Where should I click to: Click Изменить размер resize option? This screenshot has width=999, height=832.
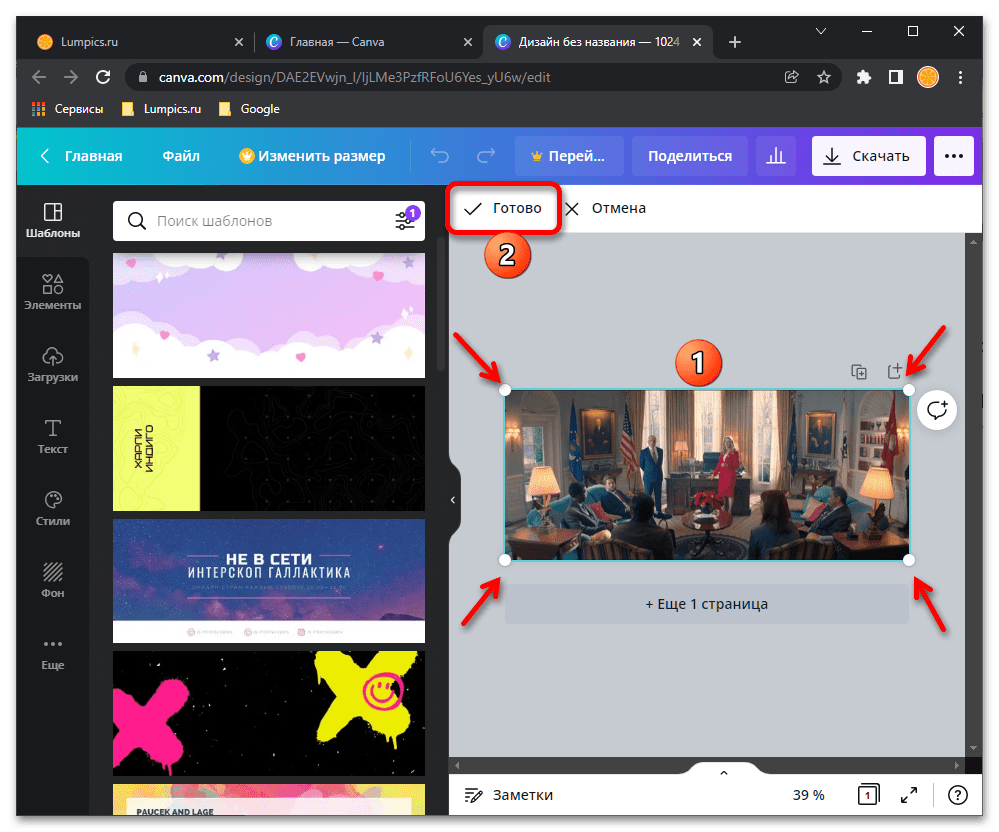pyautogui.click(x=312, y=156)
